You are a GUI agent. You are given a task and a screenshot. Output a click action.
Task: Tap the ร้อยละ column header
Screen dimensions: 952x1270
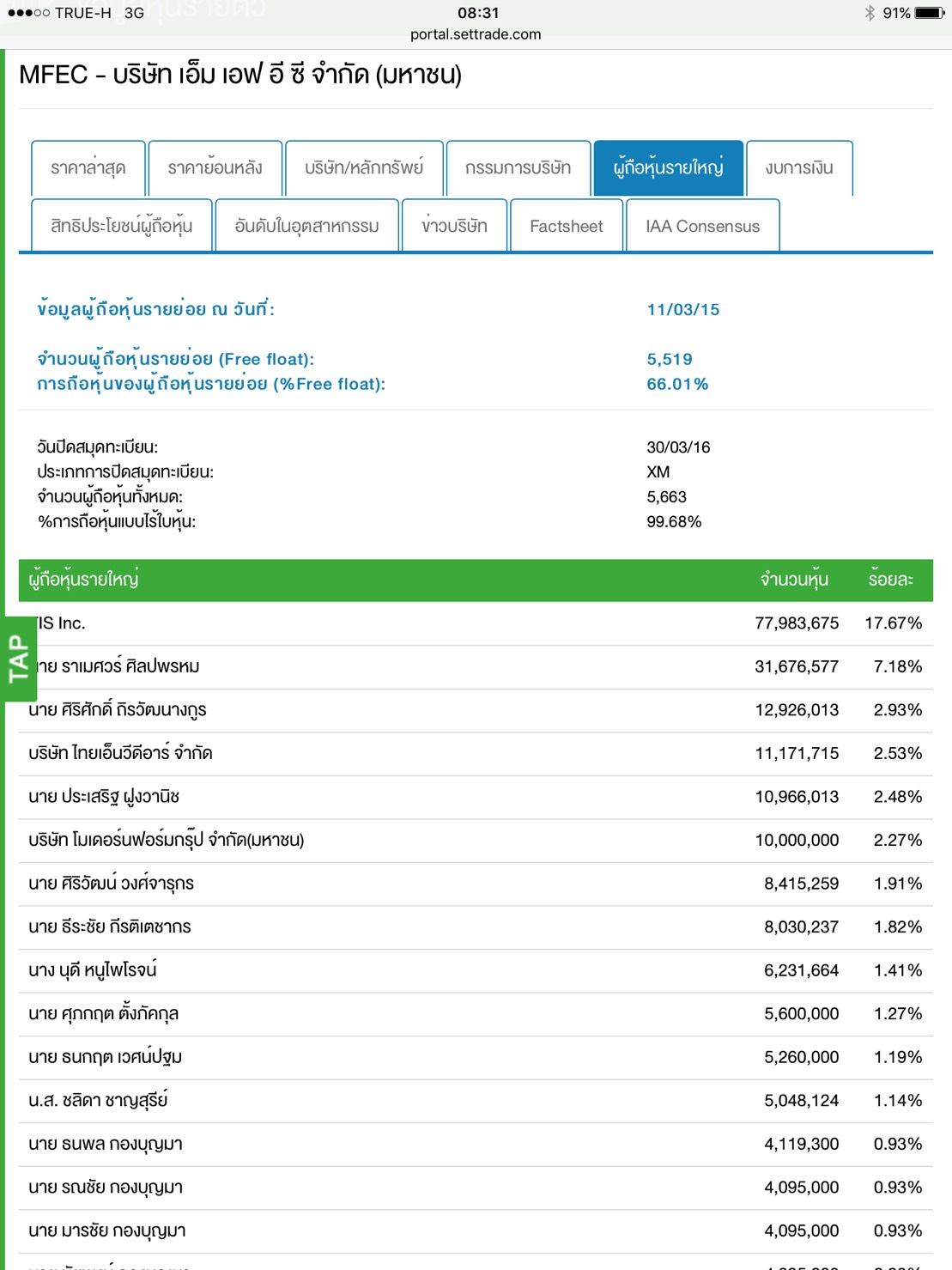pyautogui.click(x=890, y=580)
